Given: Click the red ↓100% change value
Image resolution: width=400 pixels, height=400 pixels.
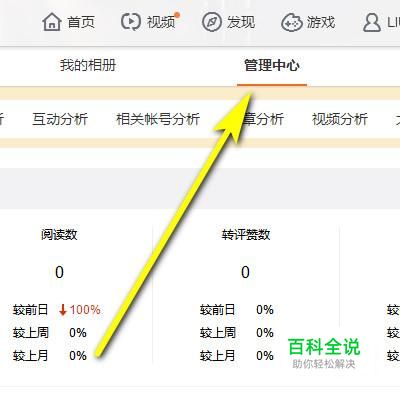Looking at the screenshot, I should click(79, 310).
